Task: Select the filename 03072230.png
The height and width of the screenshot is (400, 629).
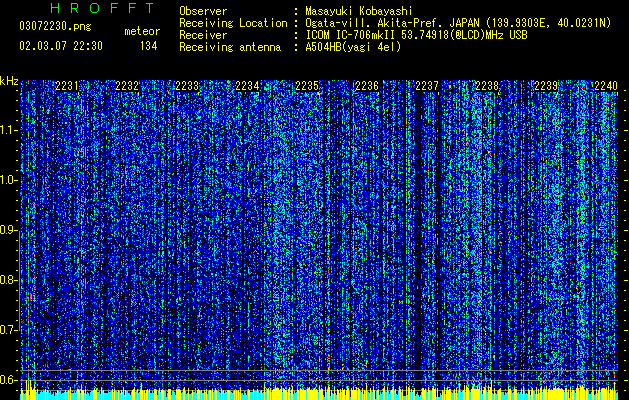Action: pos(55,27)
